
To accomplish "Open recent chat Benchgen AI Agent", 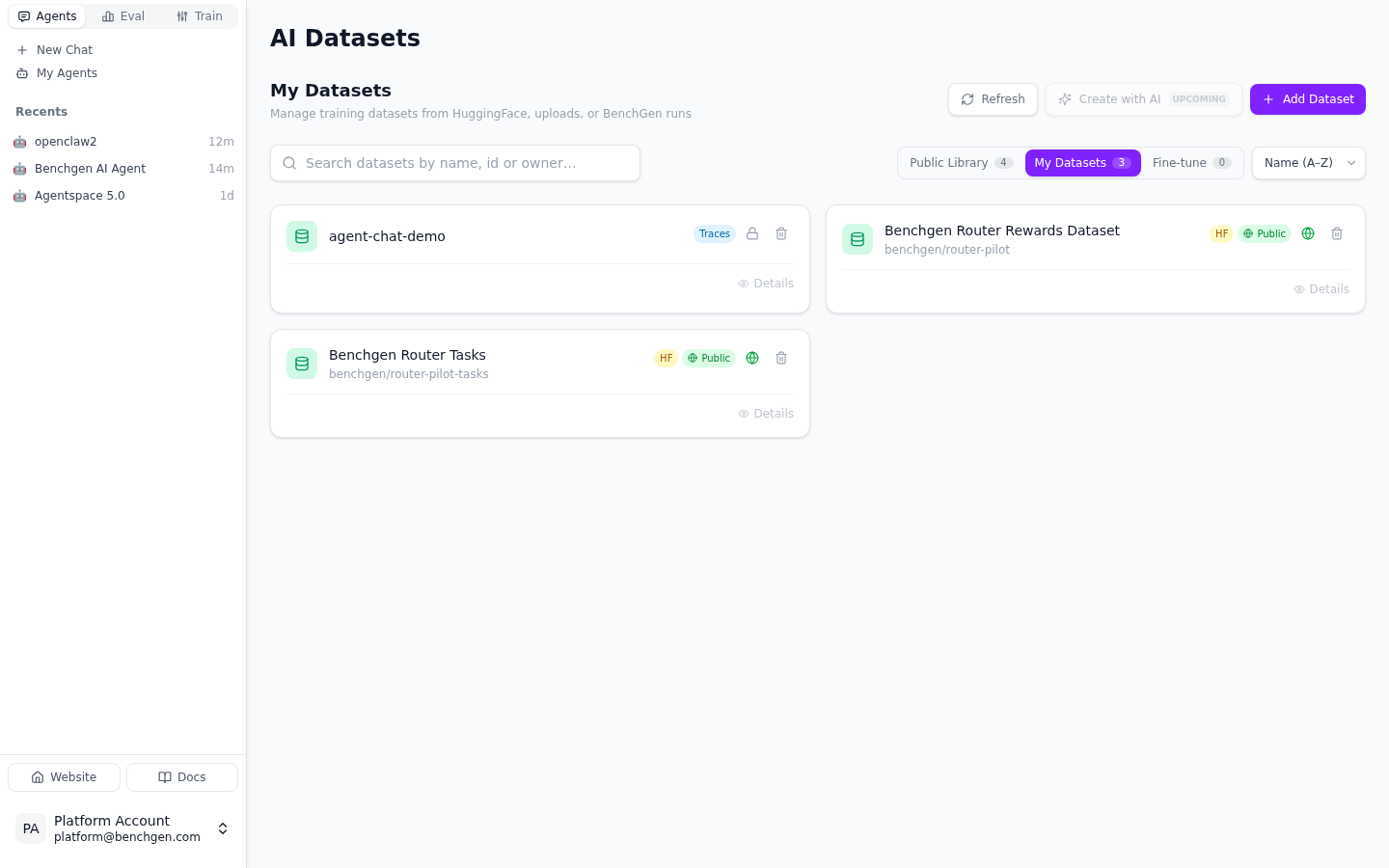I will (123, 169).
